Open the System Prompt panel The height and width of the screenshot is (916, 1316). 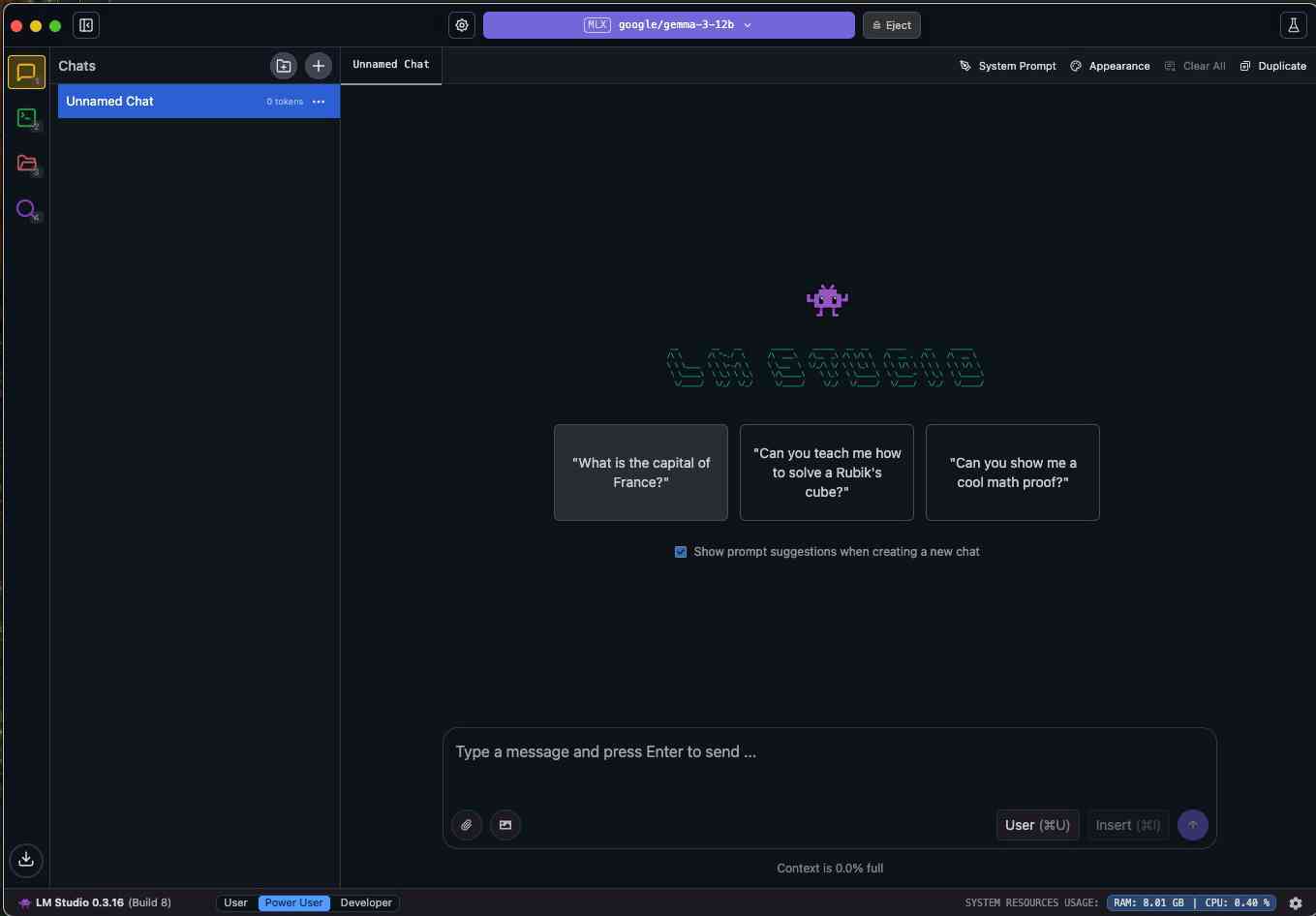point(1007,66)
